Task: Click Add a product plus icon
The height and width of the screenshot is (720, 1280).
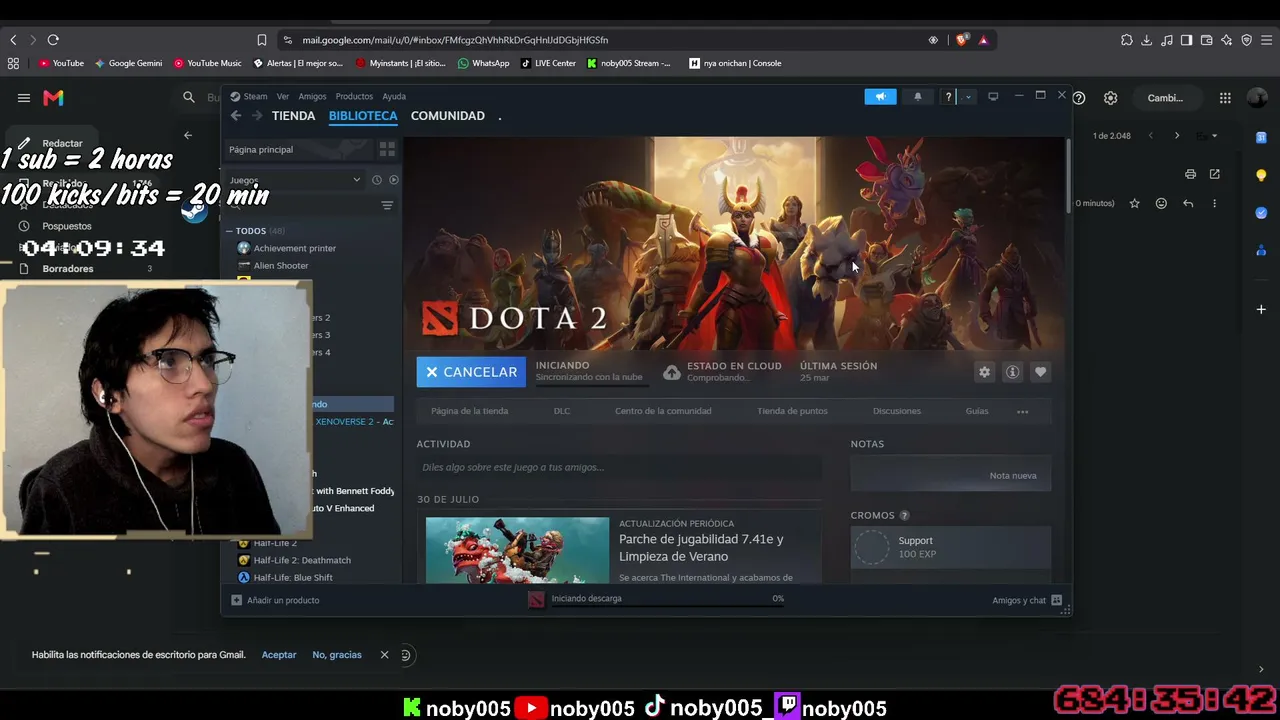Action: click(236, 600)
